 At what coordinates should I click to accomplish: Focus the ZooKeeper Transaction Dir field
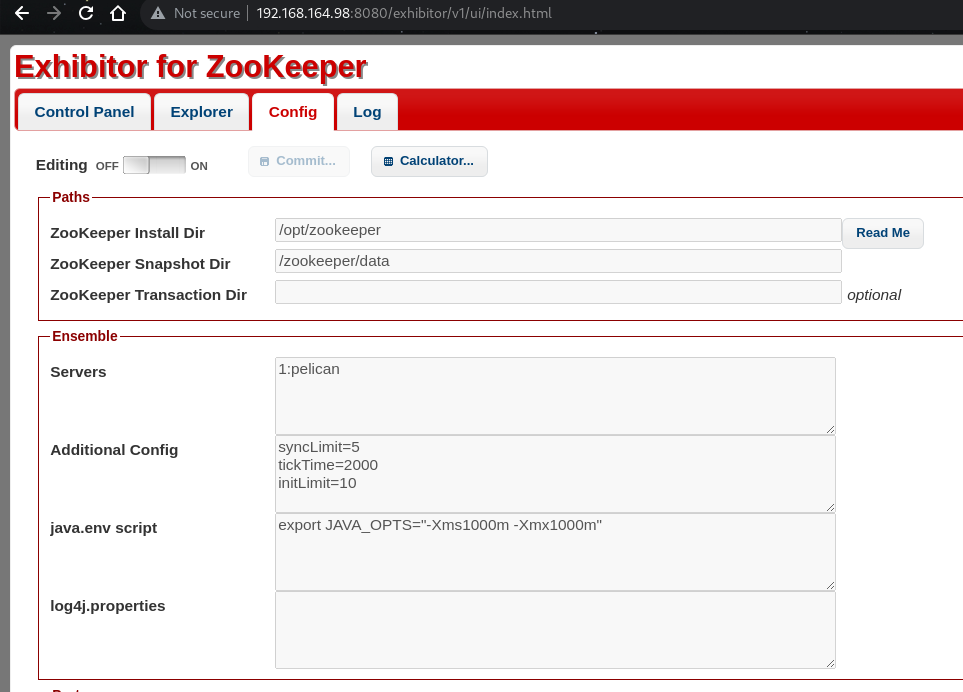pos(558,292)
